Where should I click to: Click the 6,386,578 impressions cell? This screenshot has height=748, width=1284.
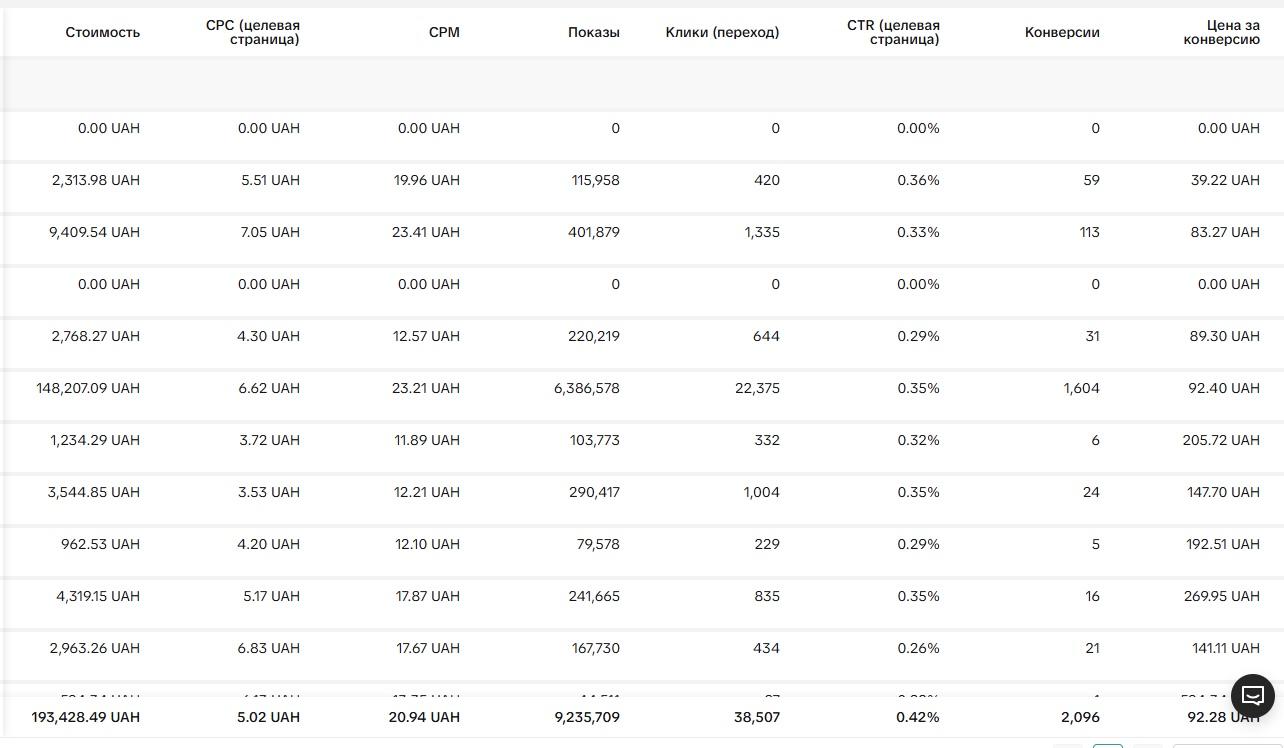(x=587, y=388)
